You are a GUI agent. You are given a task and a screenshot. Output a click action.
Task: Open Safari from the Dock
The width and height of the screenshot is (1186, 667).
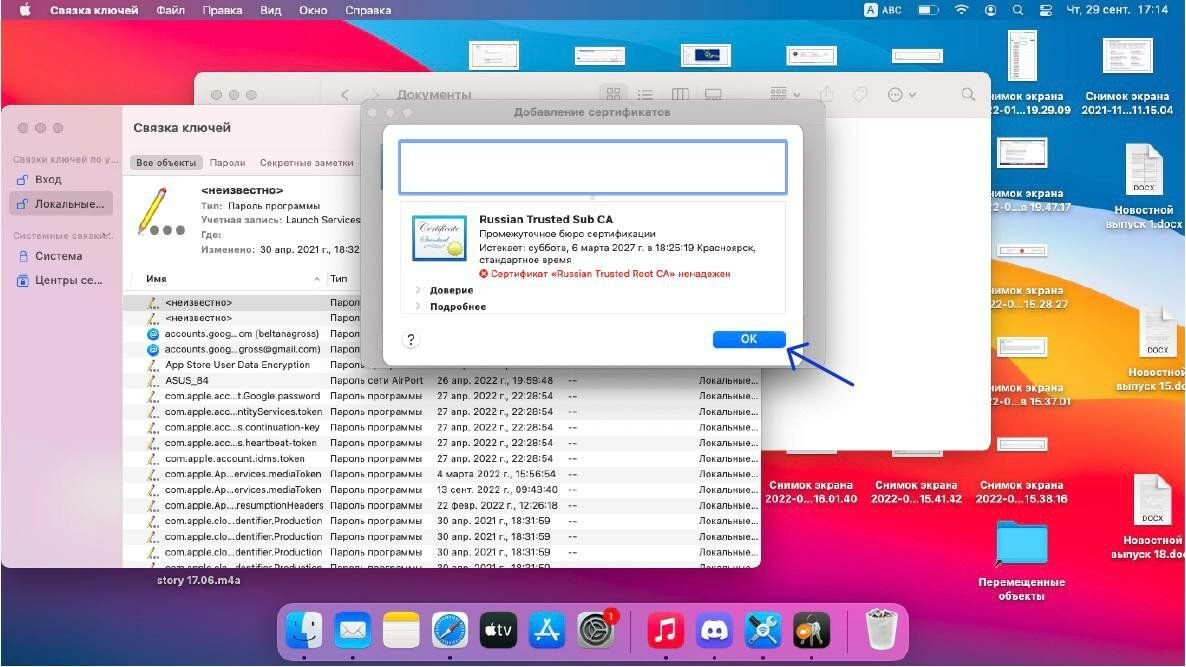point(450,629)
